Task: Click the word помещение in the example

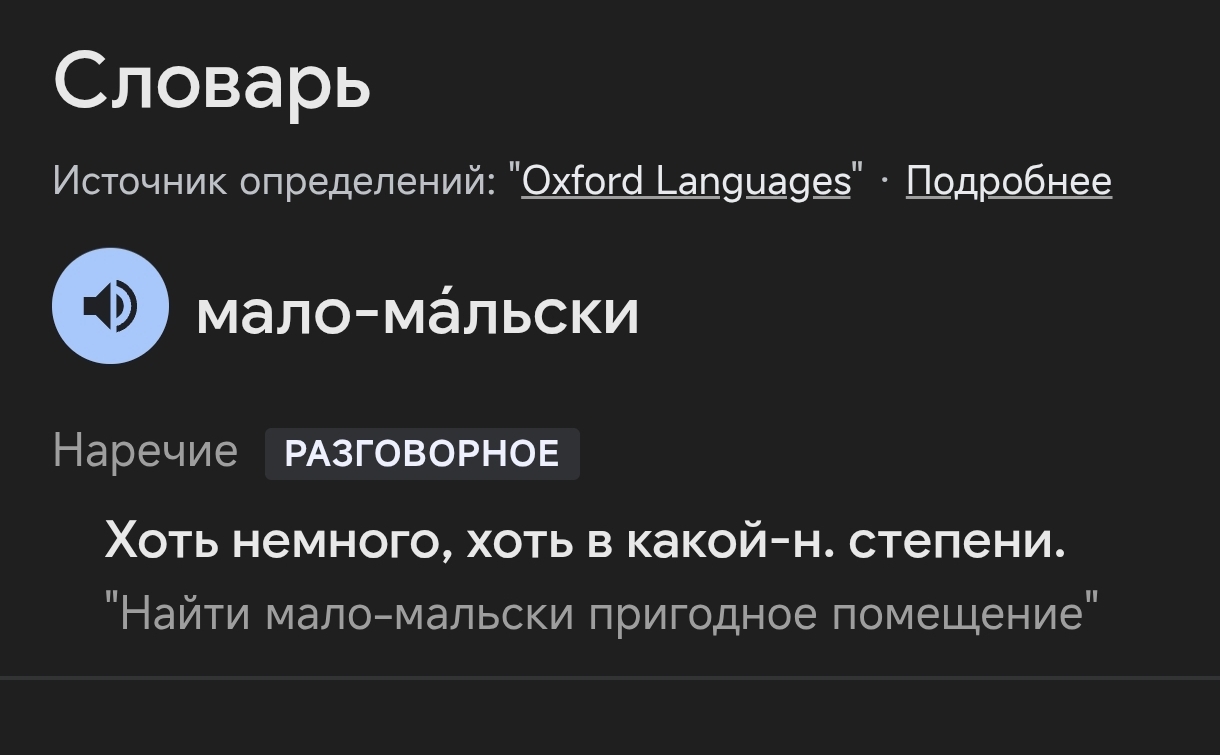Action: pos(958,614)
